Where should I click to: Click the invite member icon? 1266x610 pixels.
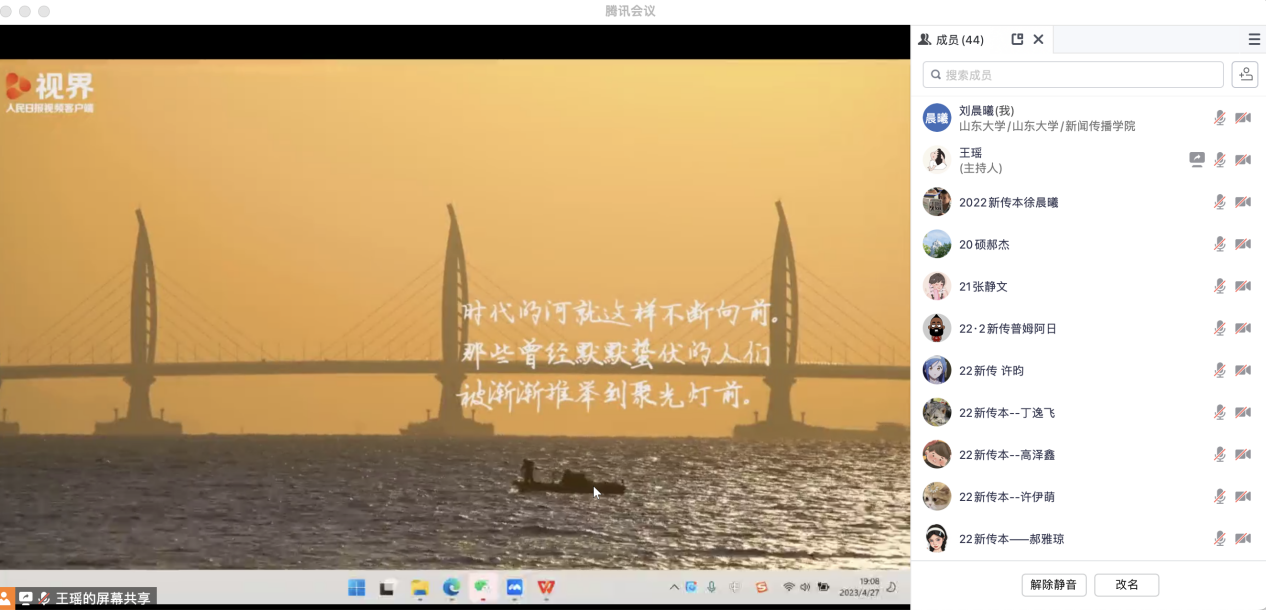(x=1244, y=74)
